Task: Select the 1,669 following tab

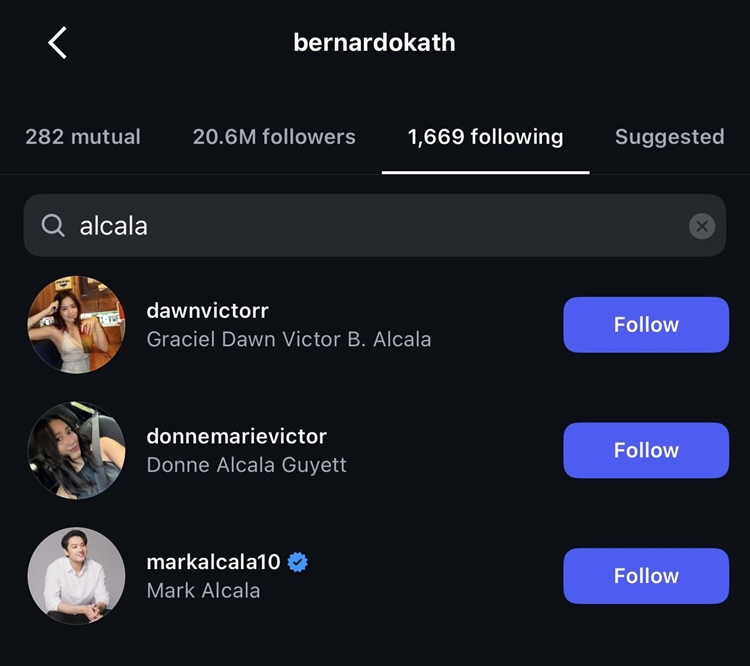Action: [485, 137]
